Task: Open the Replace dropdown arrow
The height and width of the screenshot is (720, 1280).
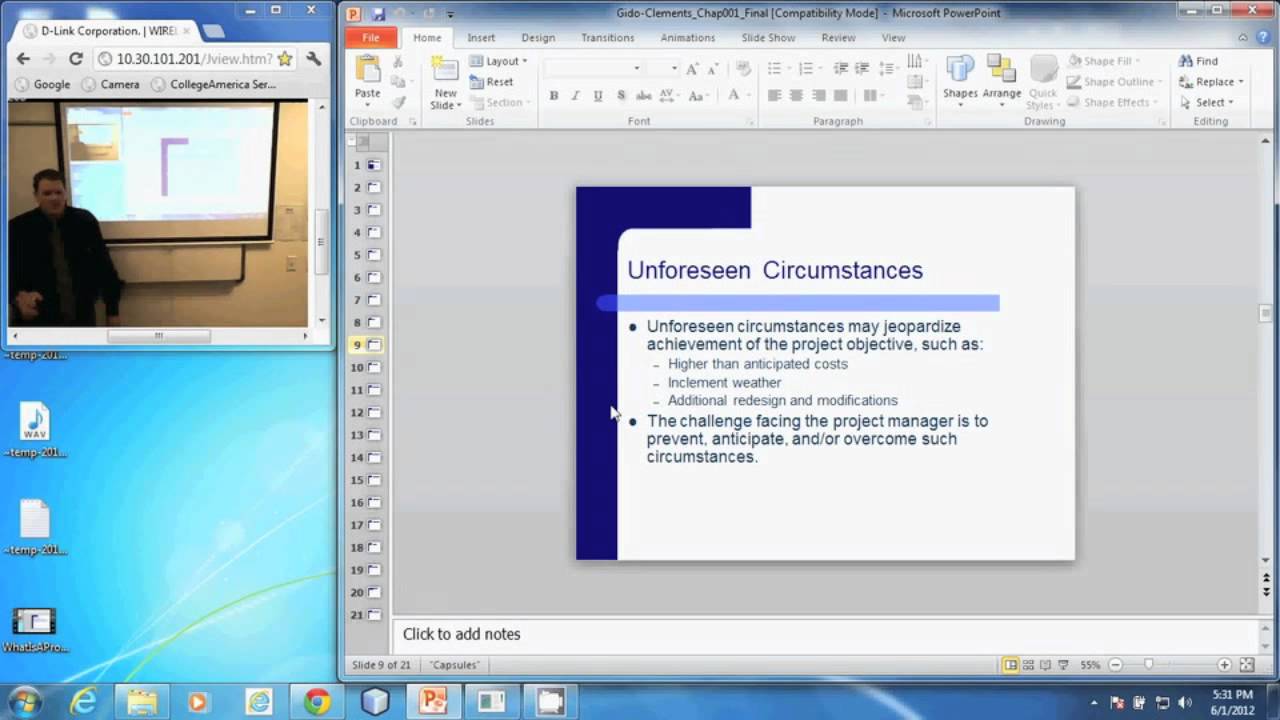Action: click(x=1241, y=82)
